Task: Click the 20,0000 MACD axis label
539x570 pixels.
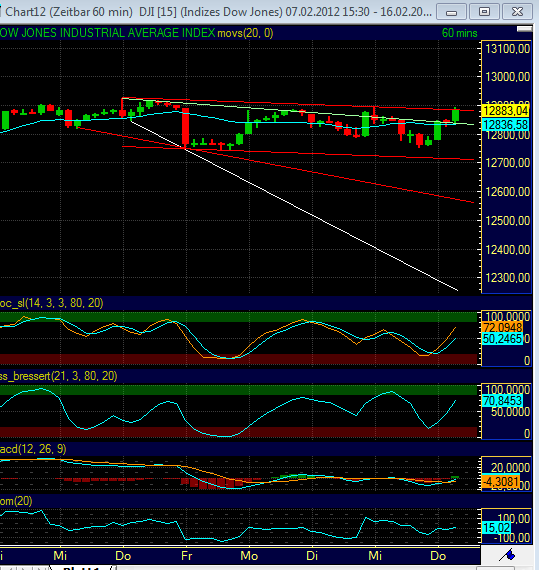Action: 510,467
